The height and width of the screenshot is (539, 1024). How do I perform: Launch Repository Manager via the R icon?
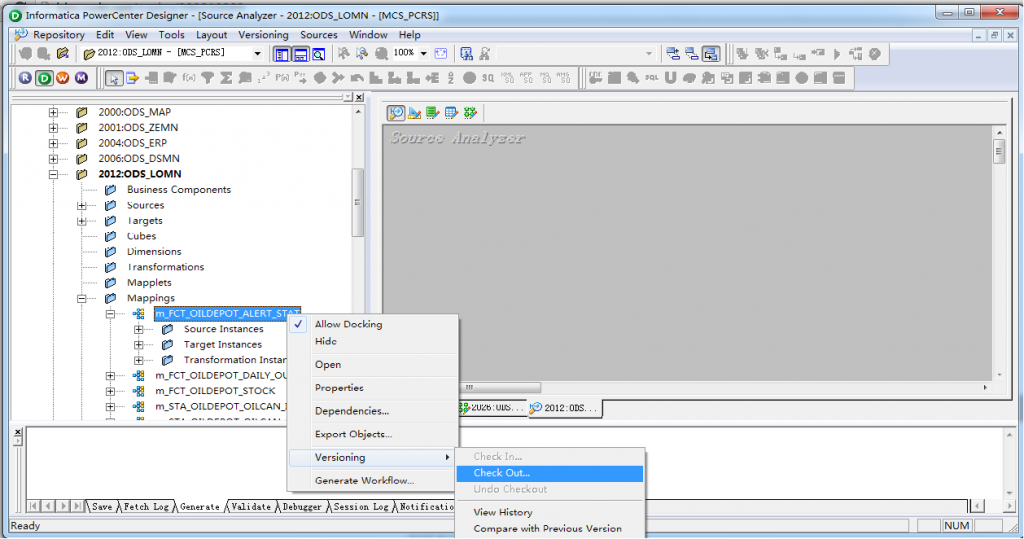pyautogui.click(x=25, y=78)
